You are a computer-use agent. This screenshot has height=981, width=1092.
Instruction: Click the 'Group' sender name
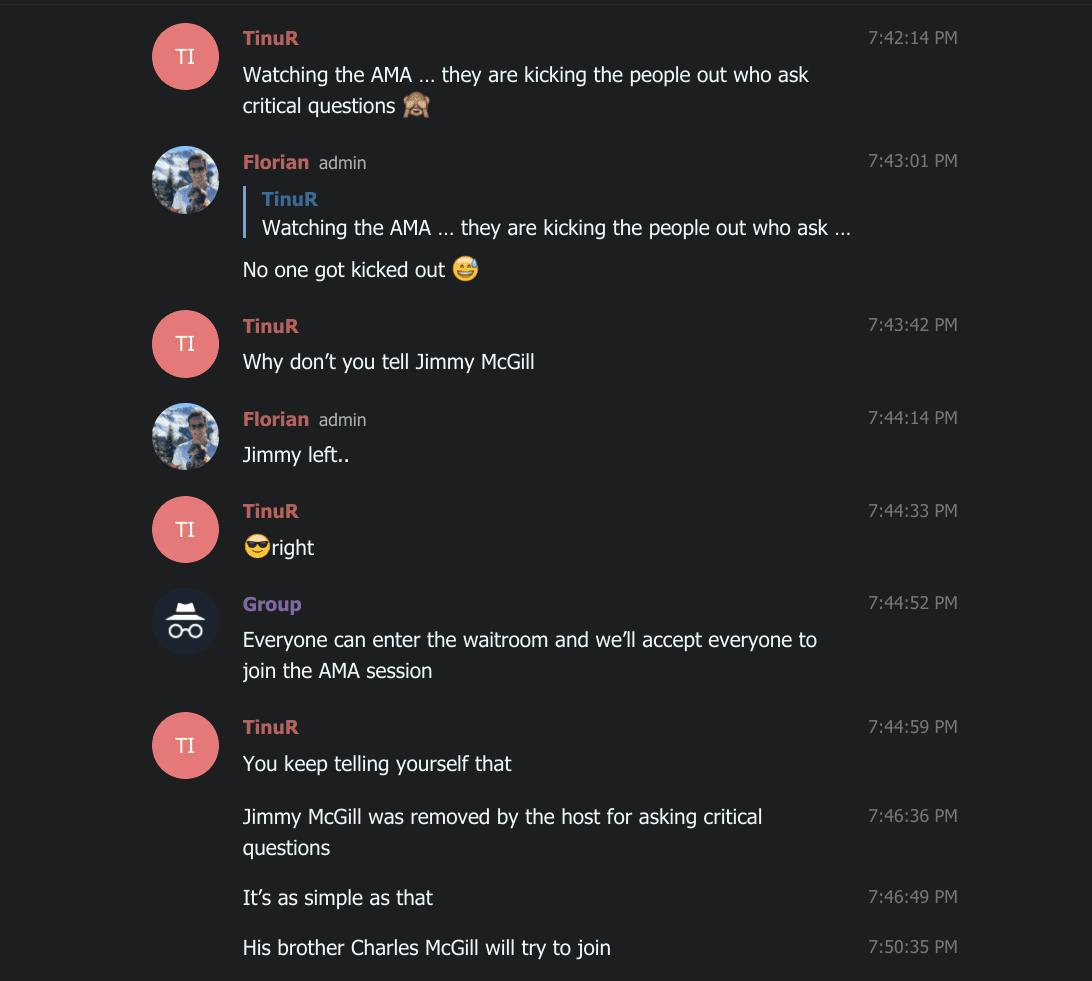[272, 604]
